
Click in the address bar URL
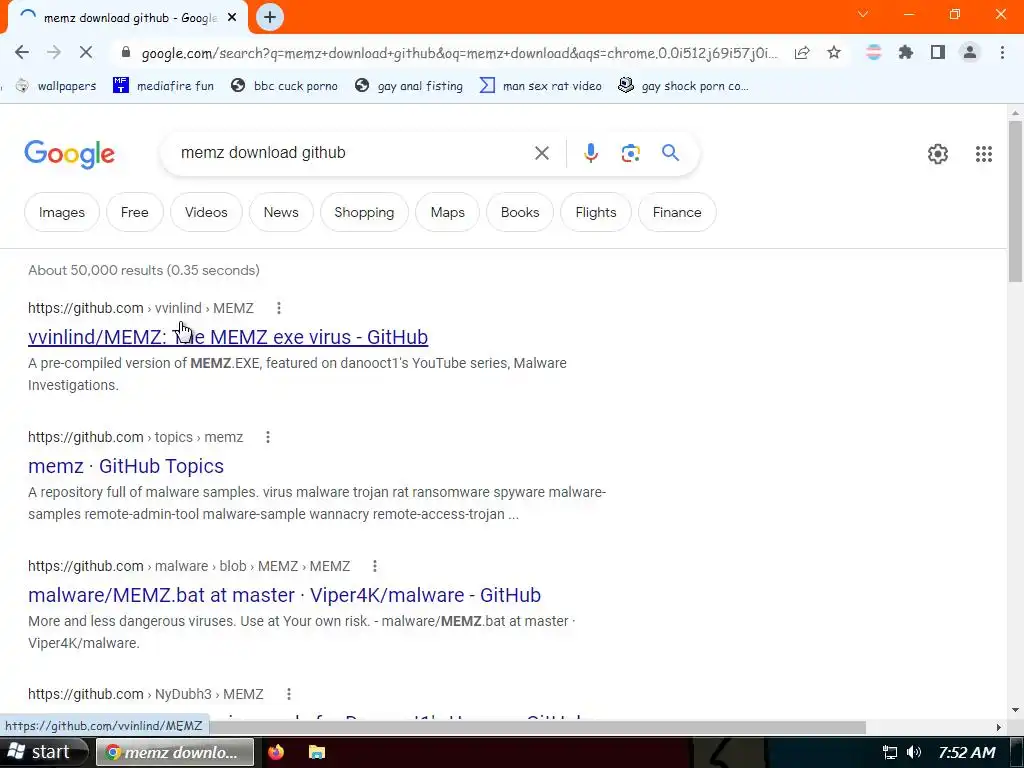tap(459, 53)
